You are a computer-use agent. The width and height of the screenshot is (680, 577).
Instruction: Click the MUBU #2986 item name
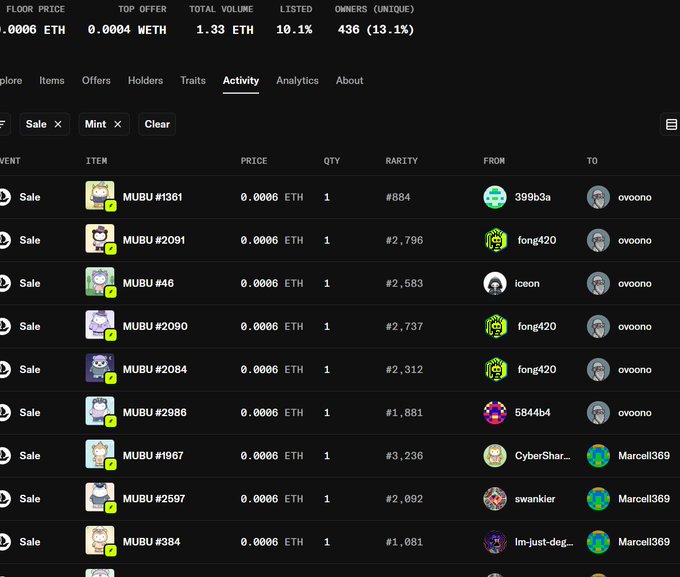click(155, 413)
